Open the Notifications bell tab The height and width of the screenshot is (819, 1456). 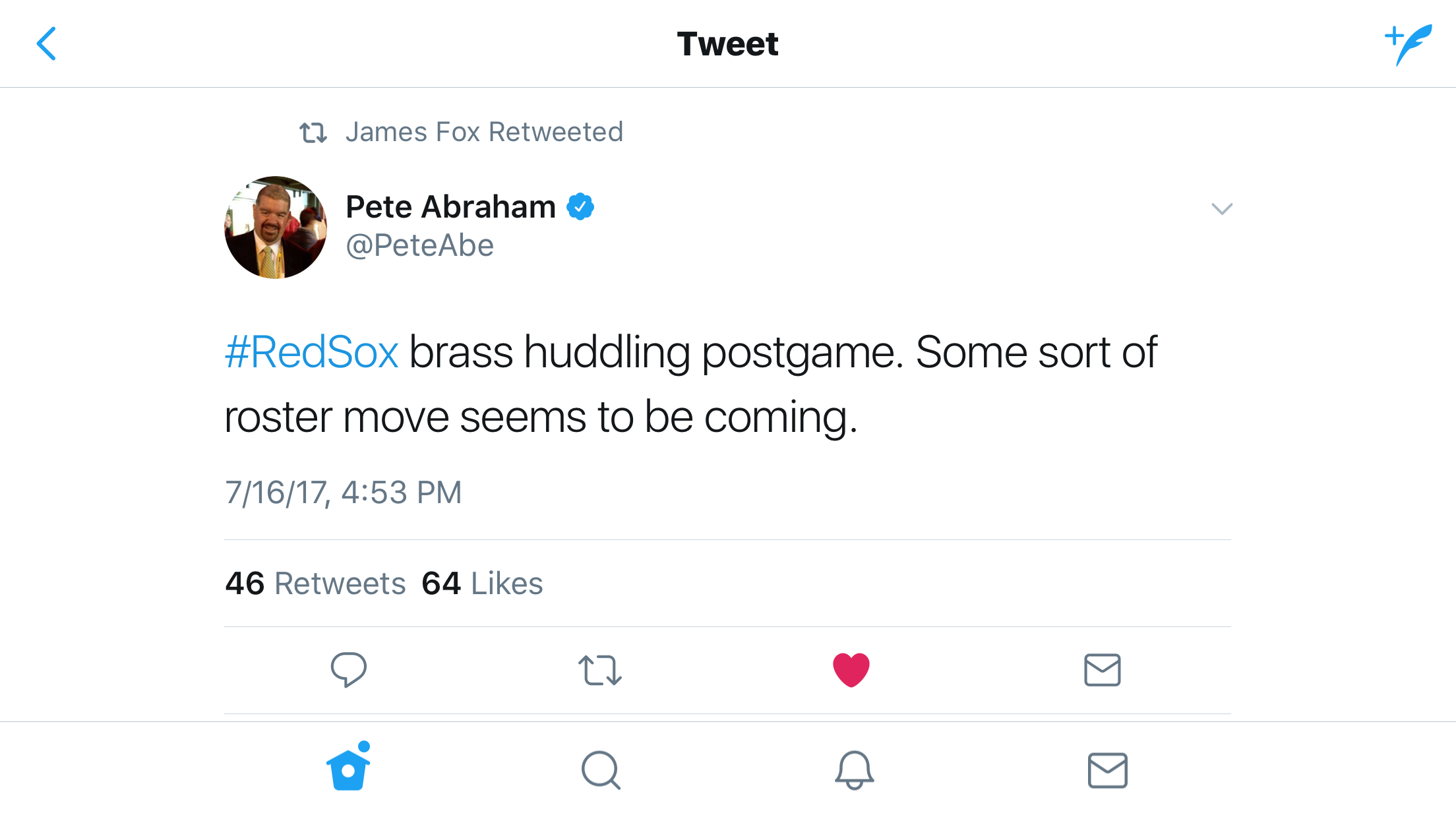click(x=854, y=770)
